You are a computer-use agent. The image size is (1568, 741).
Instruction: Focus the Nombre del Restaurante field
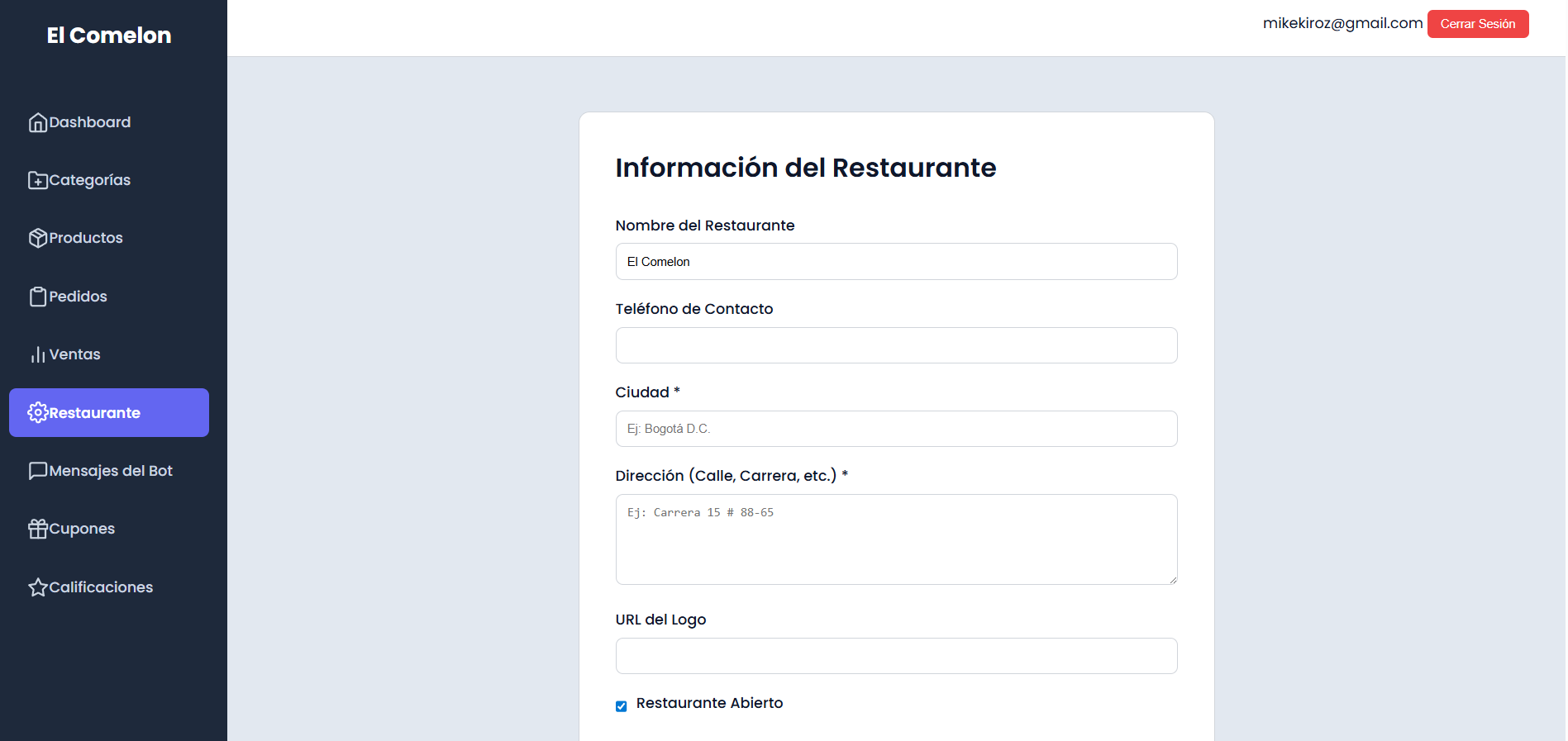pos(896,262)
